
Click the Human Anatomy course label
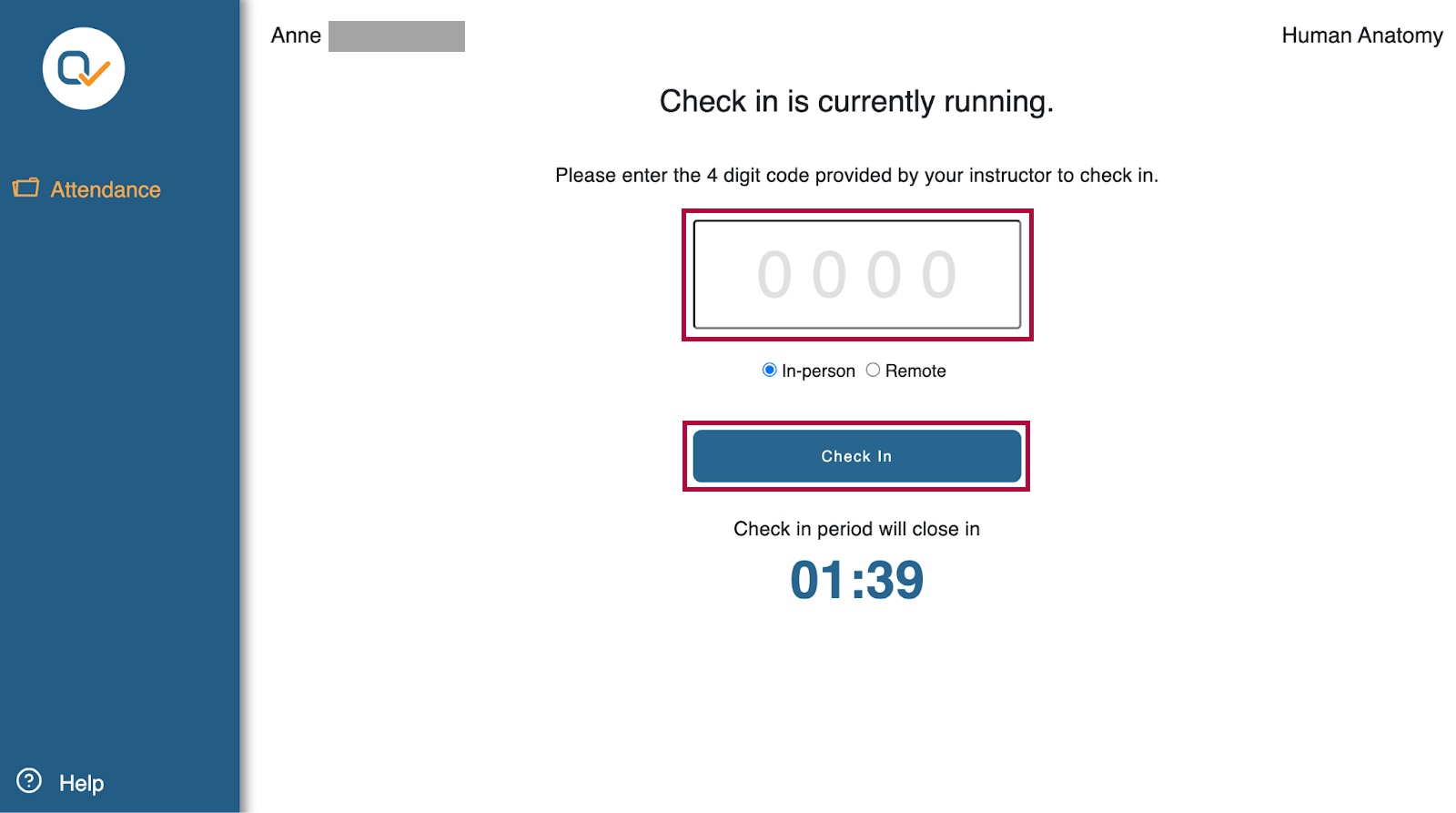point(1362,36)
